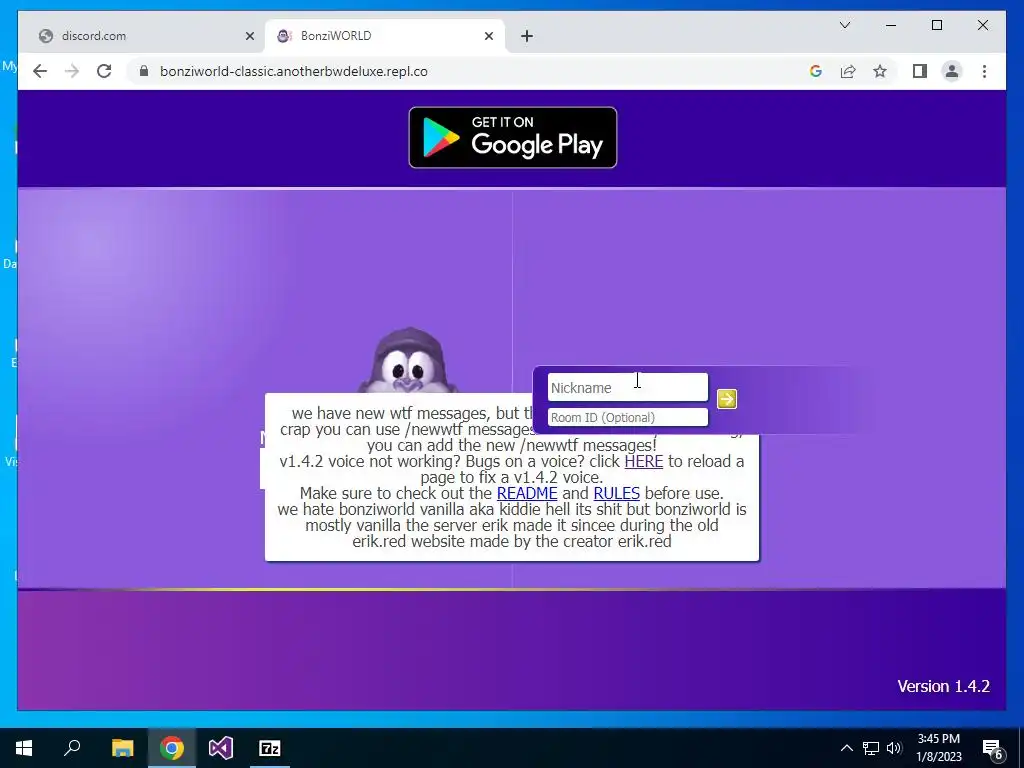Viewport: 1024px width, 768px height.
Task: Click the Google icon in address bar
Action: [x=816, y=71]
